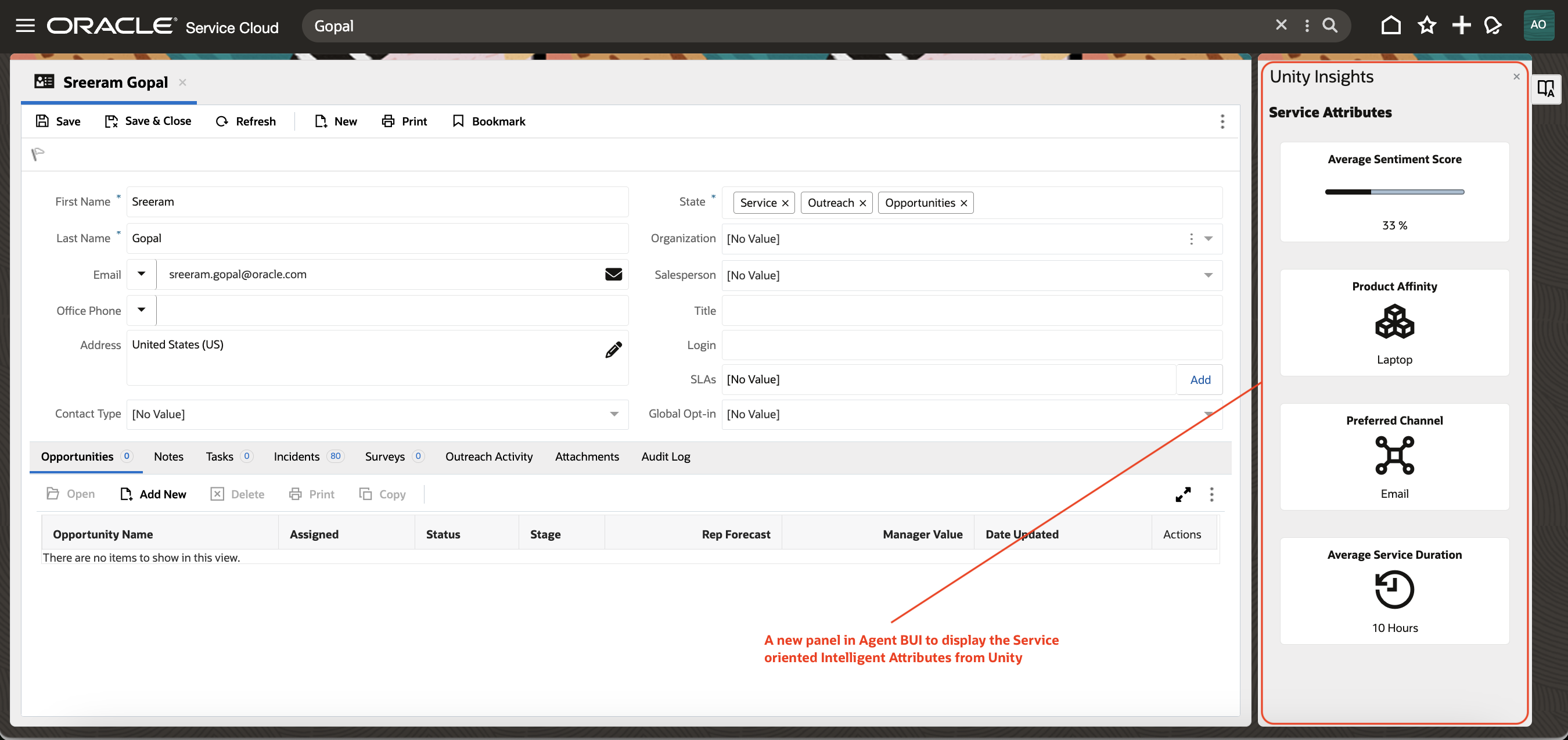Click the email envelope icon

(x=613, y=275)
